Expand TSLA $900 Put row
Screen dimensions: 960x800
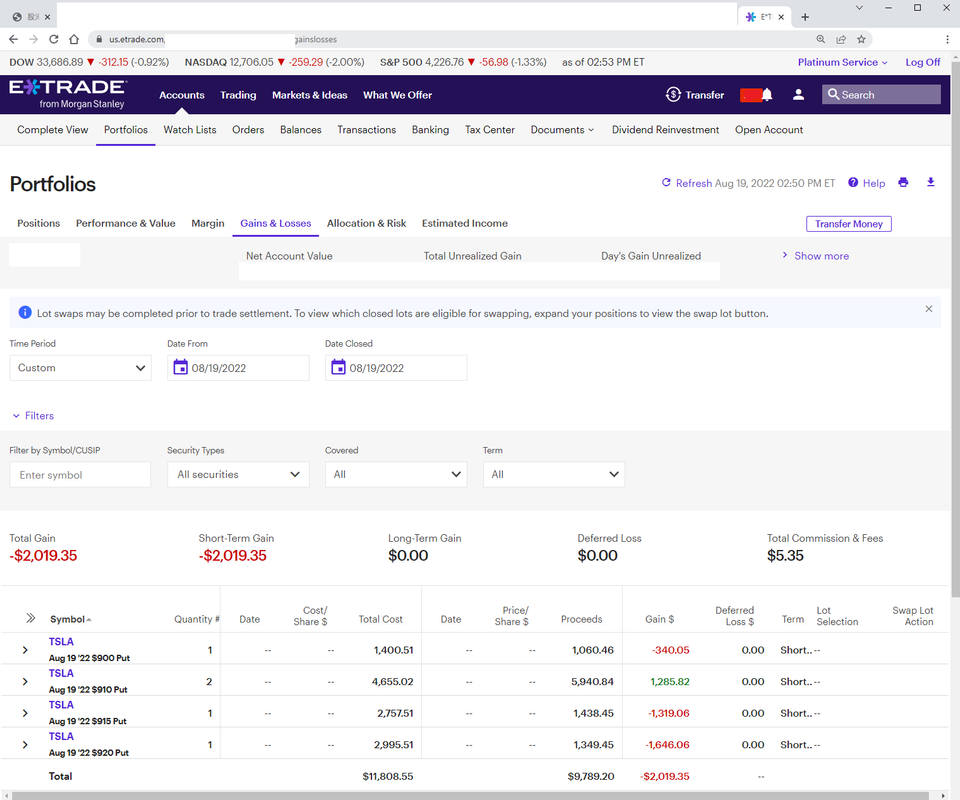[25, 650]
